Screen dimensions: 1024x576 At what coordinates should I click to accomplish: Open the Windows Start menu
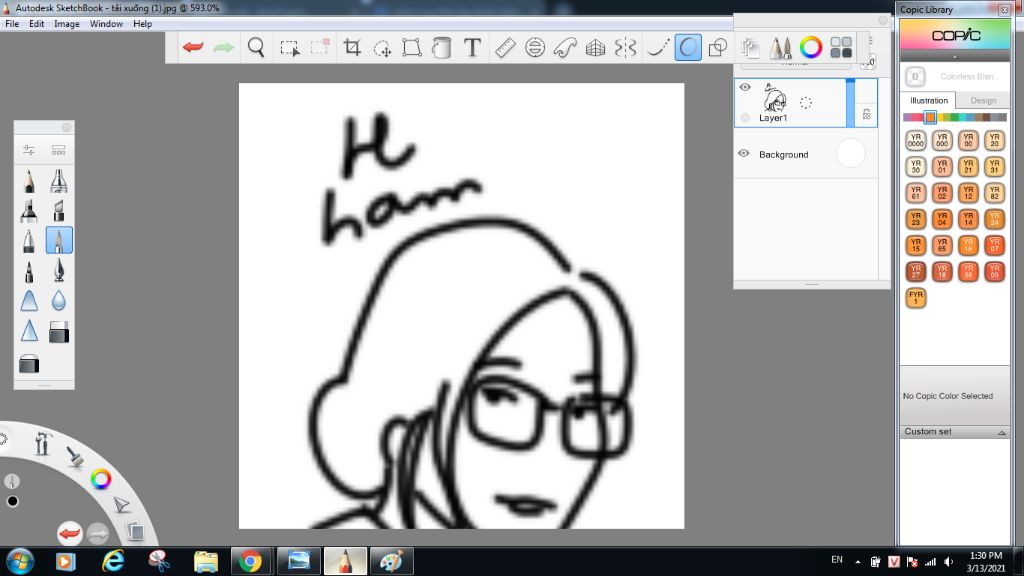tap(20, 562)
